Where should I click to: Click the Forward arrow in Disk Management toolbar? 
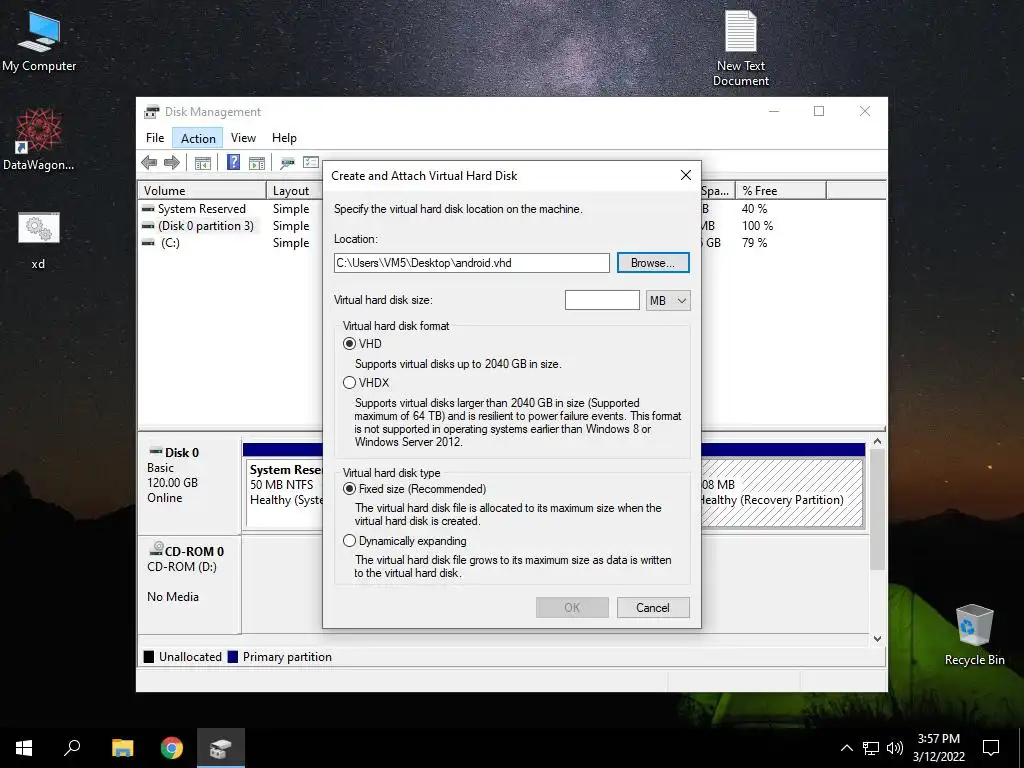click(x=172, y=162)
